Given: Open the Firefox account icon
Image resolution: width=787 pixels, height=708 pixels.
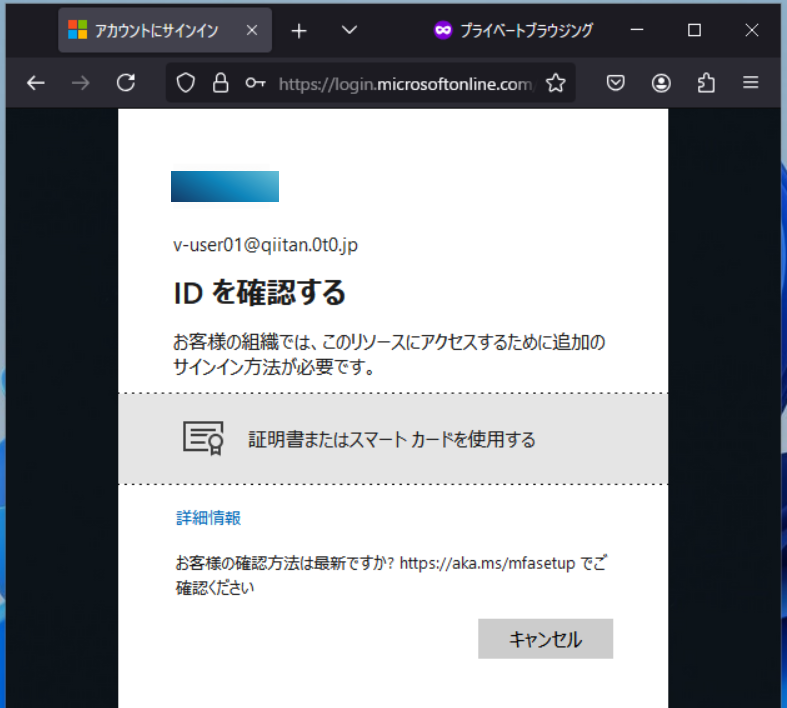Looking at the screenshot, I should point(661,83).
